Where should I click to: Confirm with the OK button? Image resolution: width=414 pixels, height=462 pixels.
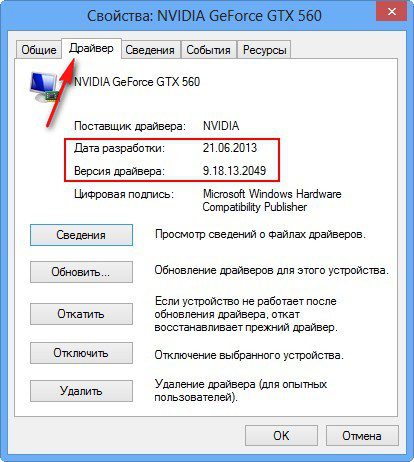tap(281, 435)
